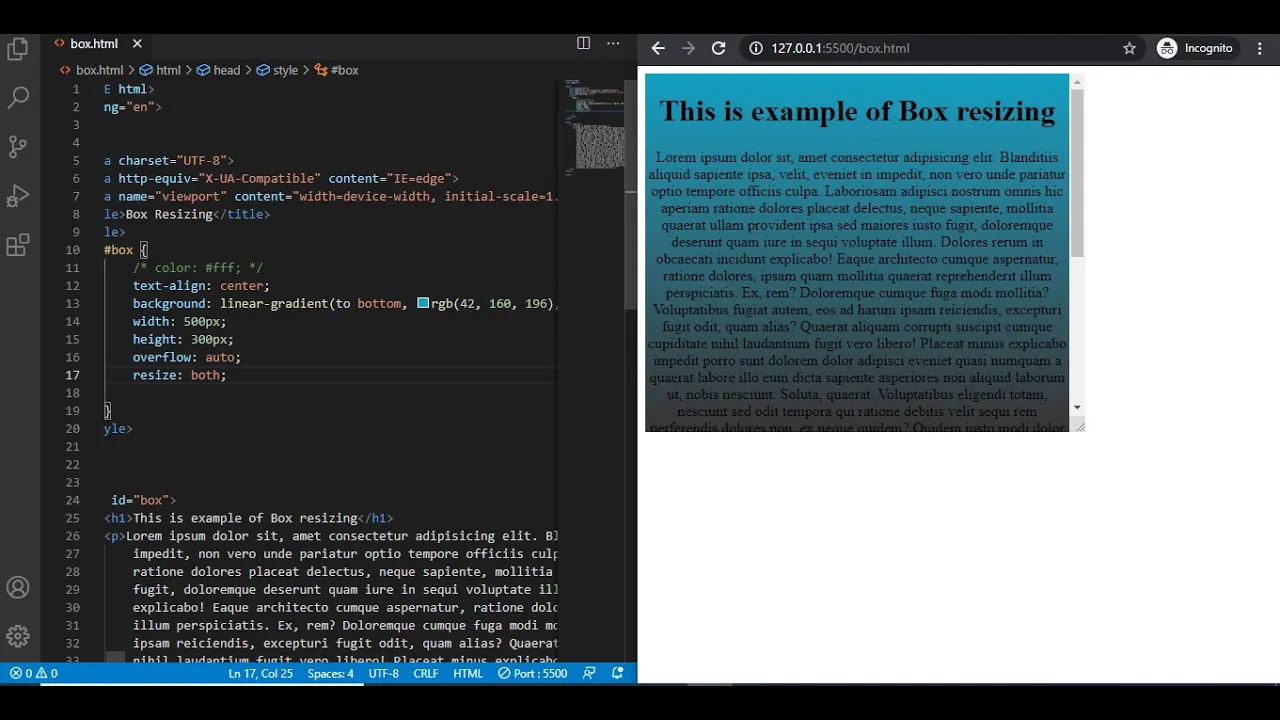The height and width of the screenshot is (720, 1280).
Task: Click Spaces: 4 indentation setting
Action: 331,673
